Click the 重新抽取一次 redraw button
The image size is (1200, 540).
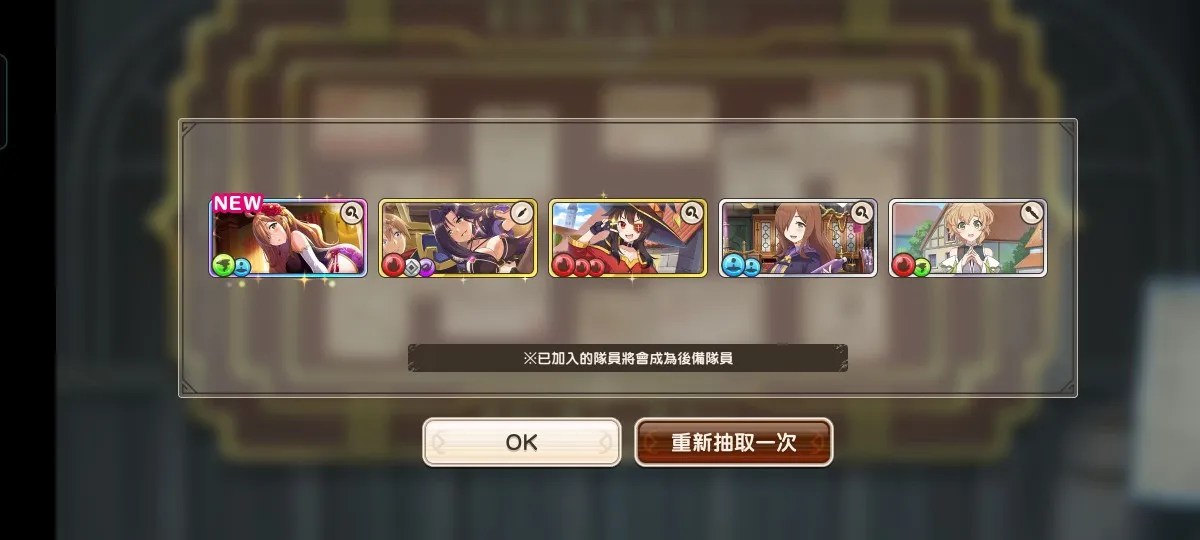[x=734, y=442]
